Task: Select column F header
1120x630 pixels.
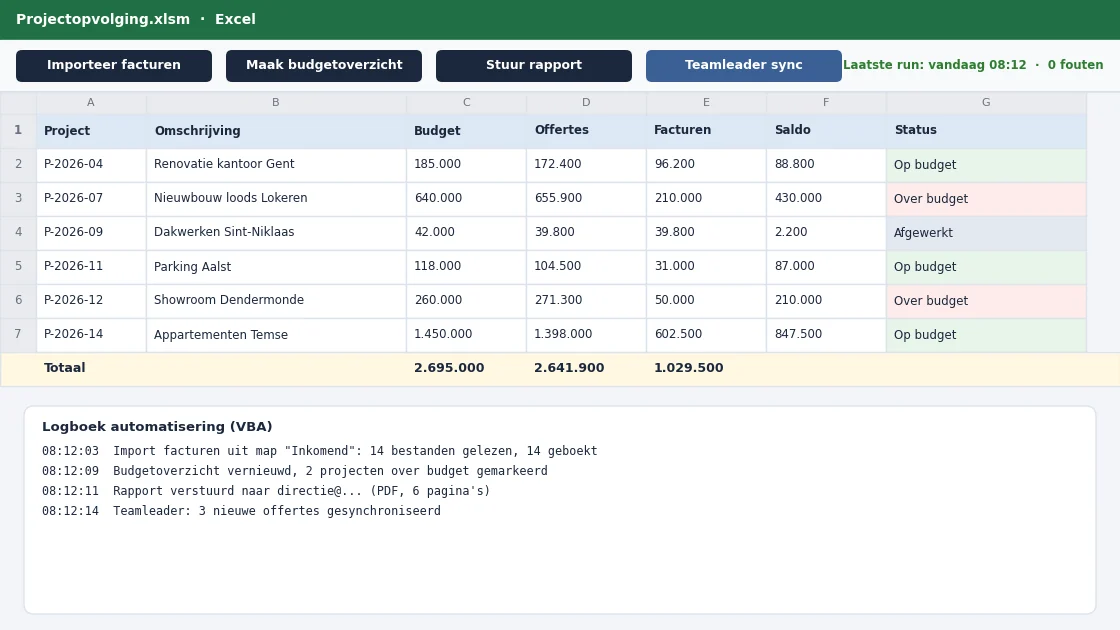Action: tap(826, 102)
